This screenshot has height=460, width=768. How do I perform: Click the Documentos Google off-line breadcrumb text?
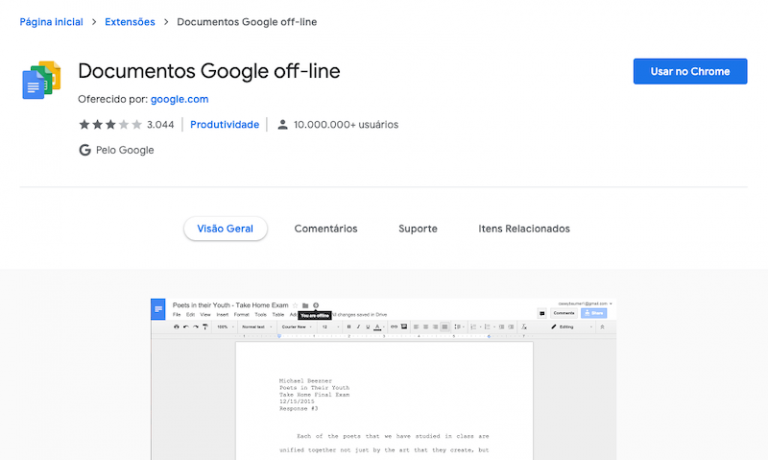pos(247,22)
